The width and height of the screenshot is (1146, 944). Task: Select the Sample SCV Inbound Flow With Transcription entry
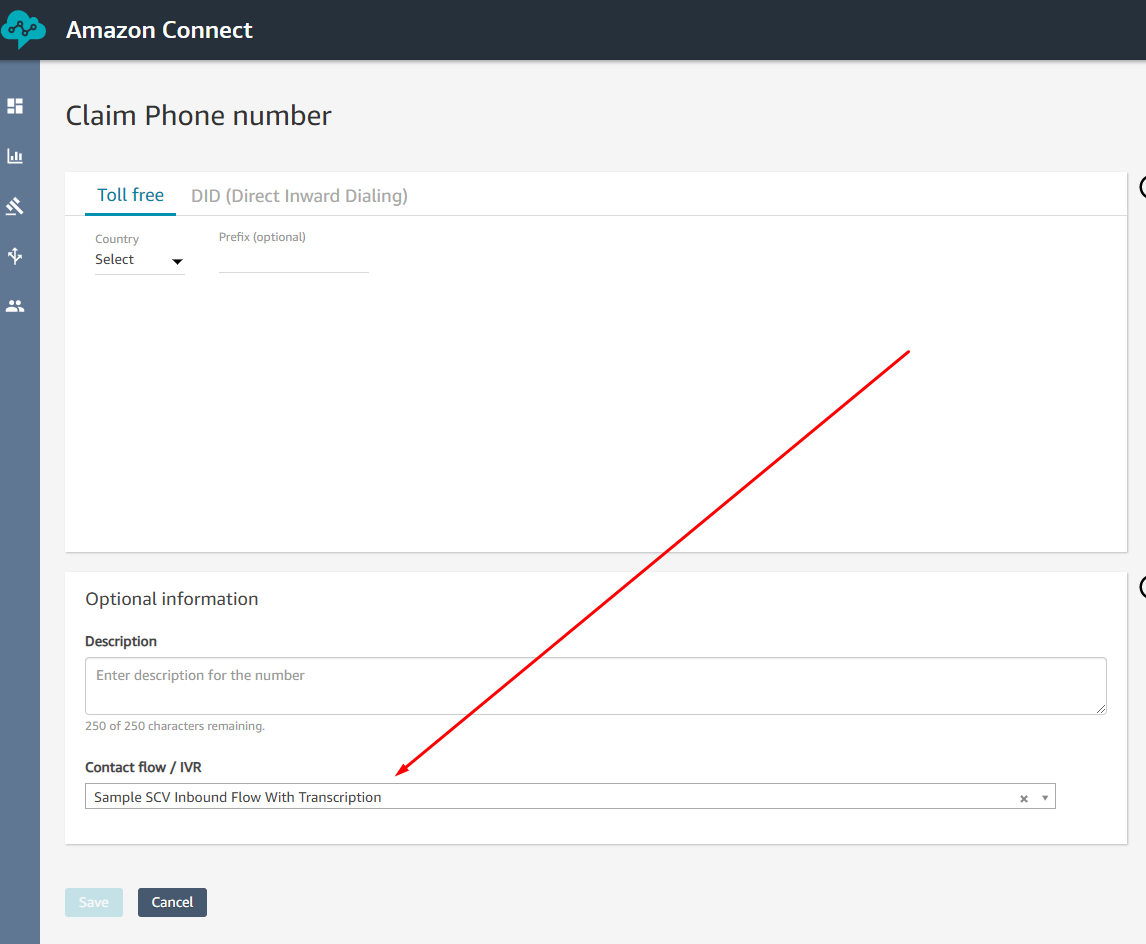pyautogui.click(x=237, y=797)
